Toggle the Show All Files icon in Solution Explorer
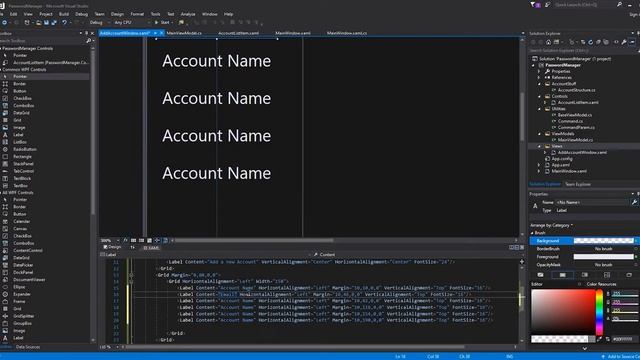The image size is (640, 360). click(x=606, y=42)
